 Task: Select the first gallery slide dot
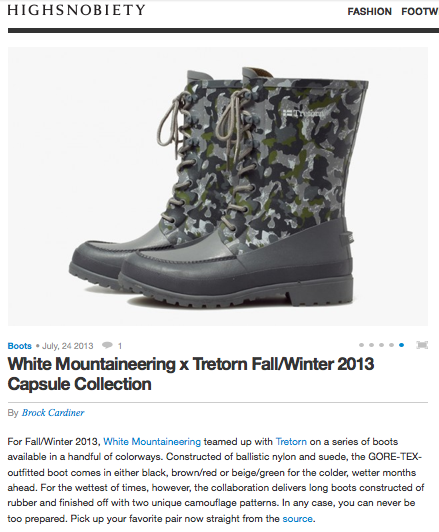361,345
